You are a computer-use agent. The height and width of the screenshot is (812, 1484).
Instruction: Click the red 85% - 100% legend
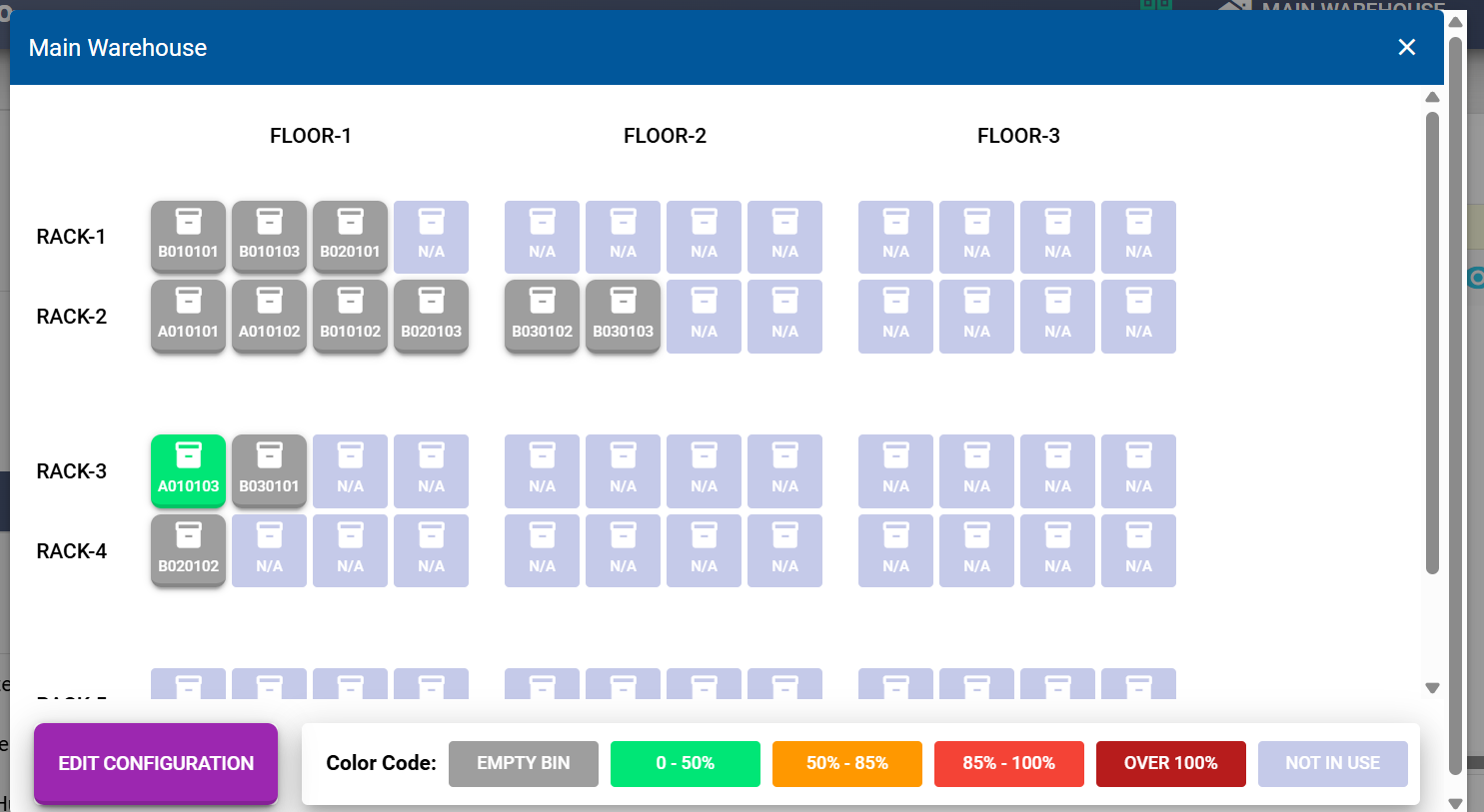pos(1009,763)
